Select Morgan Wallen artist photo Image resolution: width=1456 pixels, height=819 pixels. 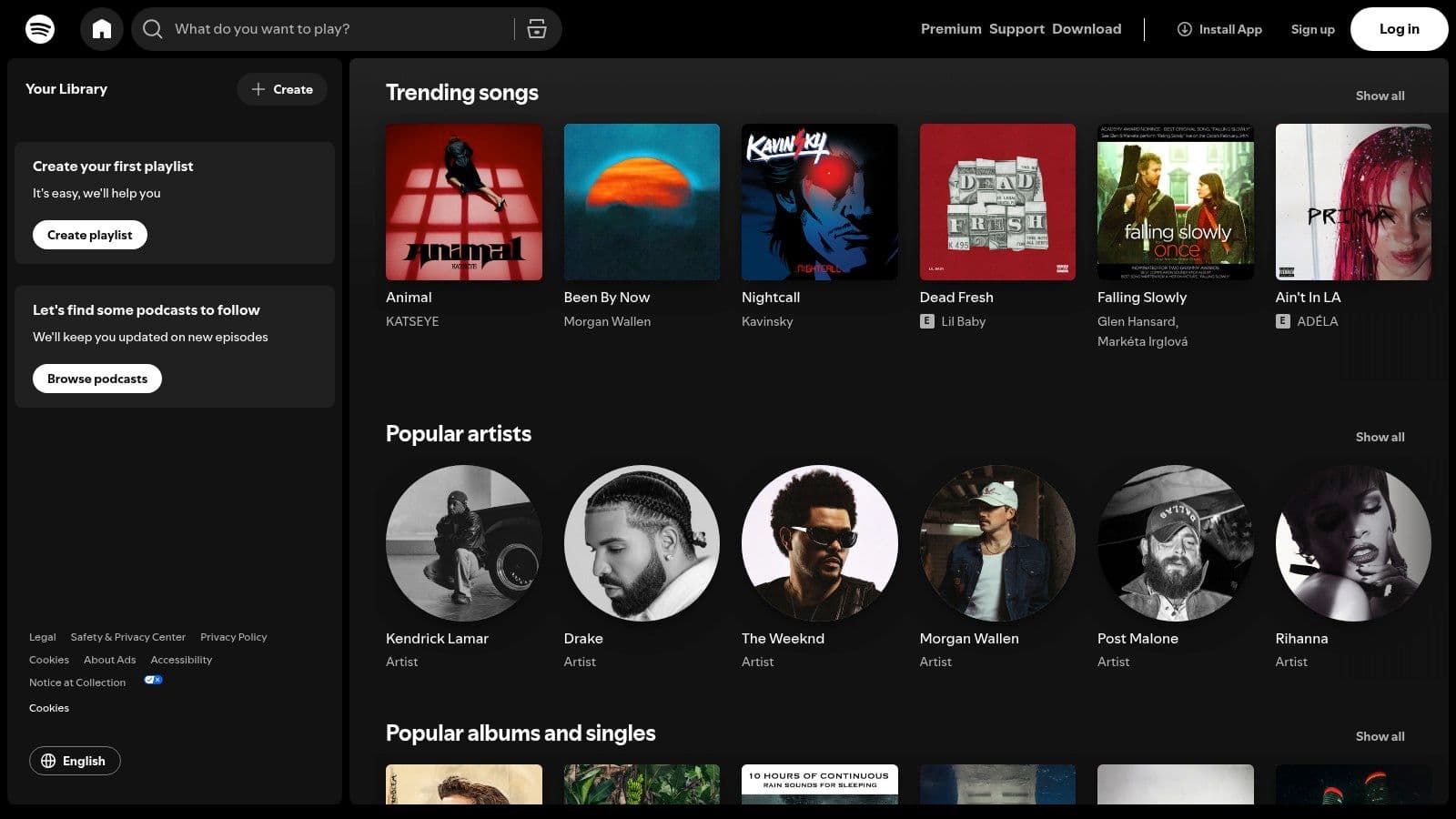click(997, 543)
